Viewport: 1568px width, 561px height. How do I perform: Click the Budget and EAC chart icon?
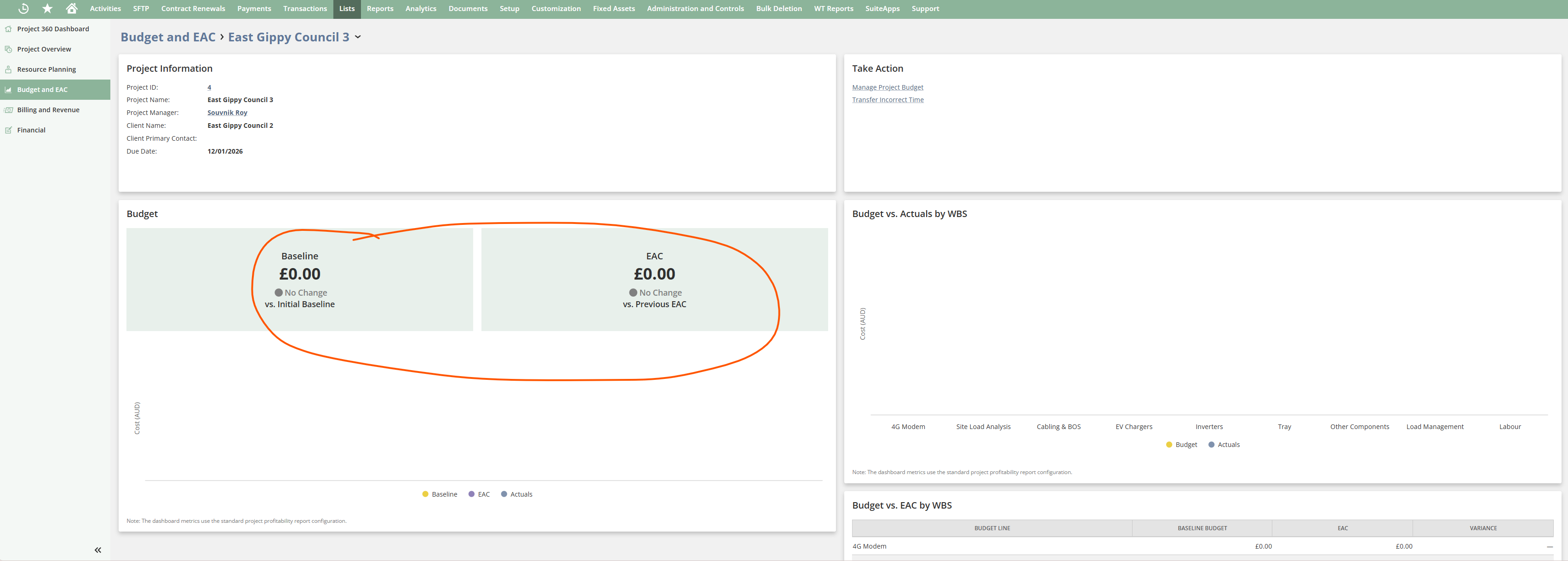(9, 89)
